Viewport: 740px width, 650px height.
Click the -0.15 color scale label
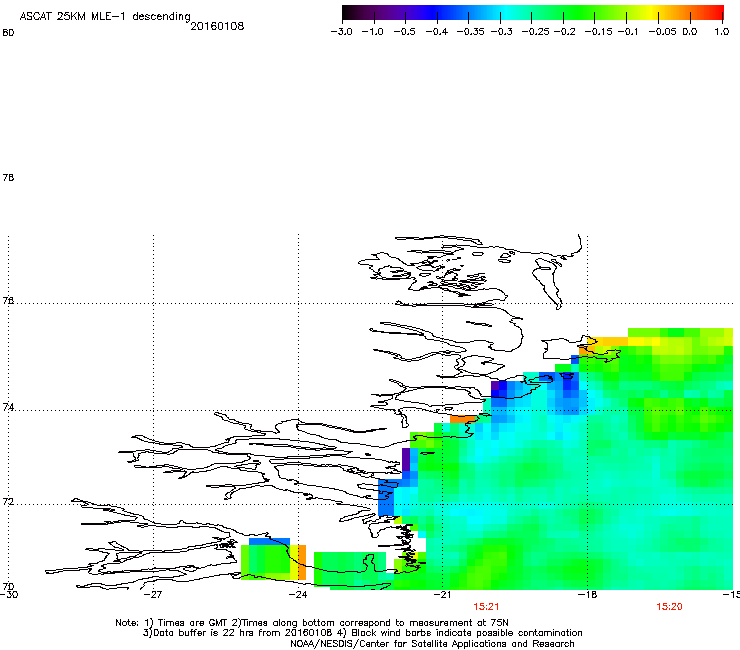(x=598, y=32)
